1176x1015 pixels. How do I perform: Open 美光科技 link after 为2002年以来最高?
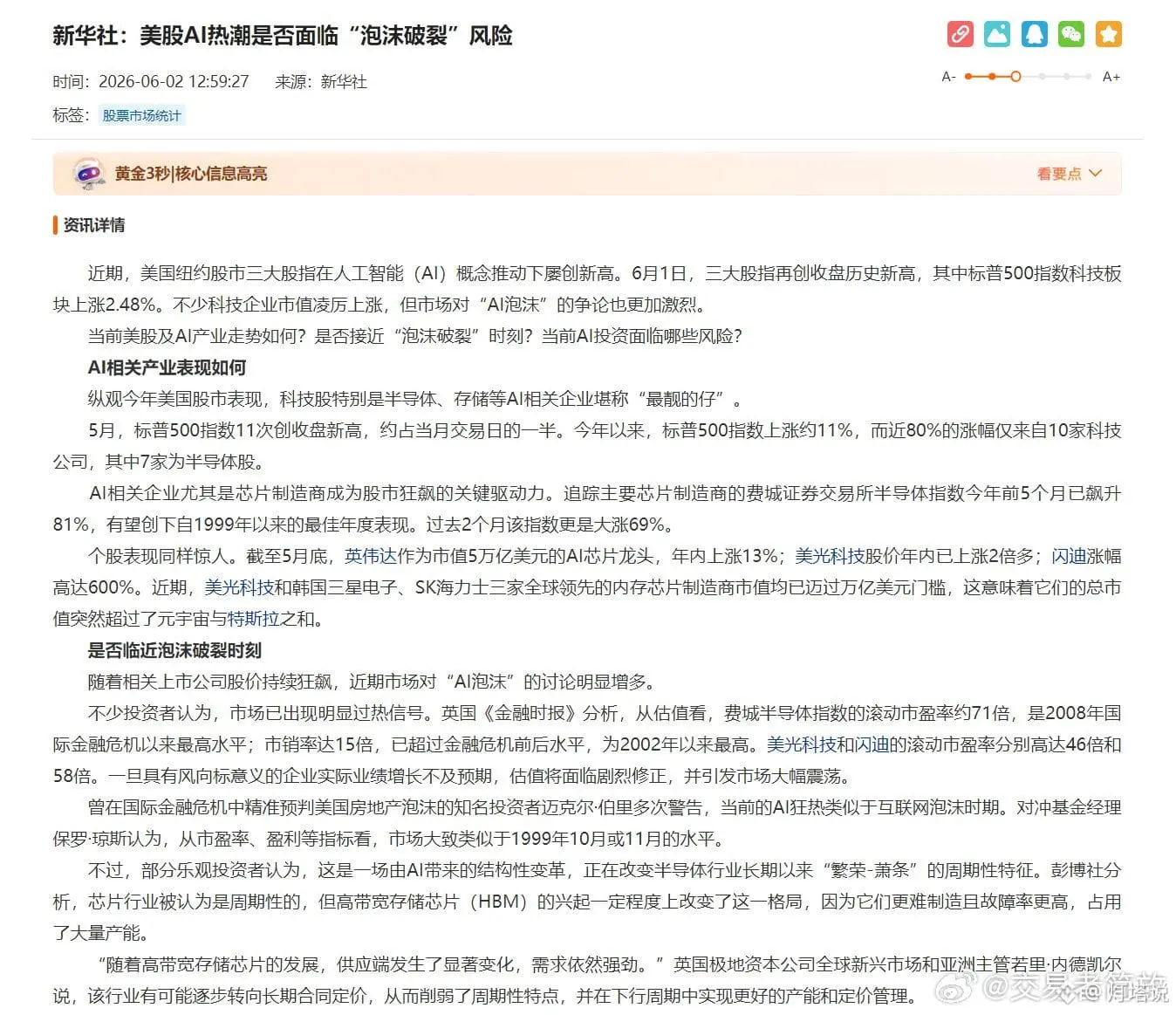pyautogui.click(x=802, y=744)
